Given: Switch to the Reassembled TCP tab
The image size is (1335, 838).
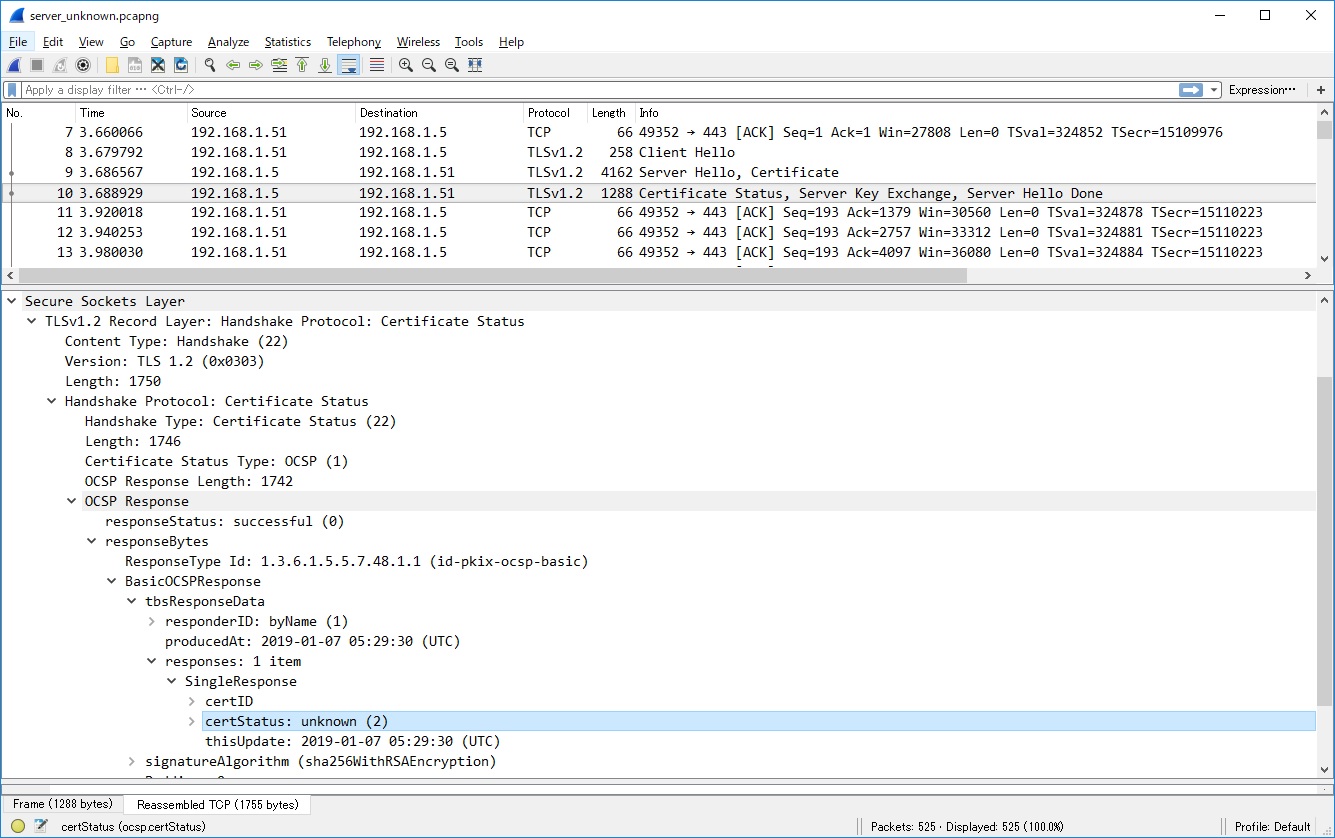Looking at the screenshot, I should (x=216, y=804).
